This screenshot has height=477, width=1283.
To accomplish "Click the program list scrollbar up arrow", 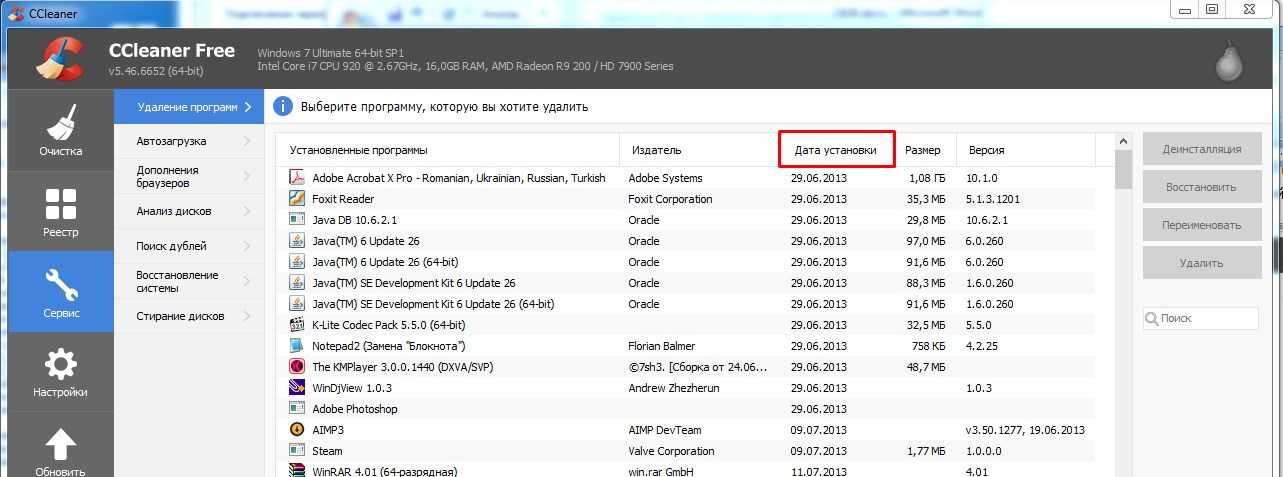I will 1123,142.
